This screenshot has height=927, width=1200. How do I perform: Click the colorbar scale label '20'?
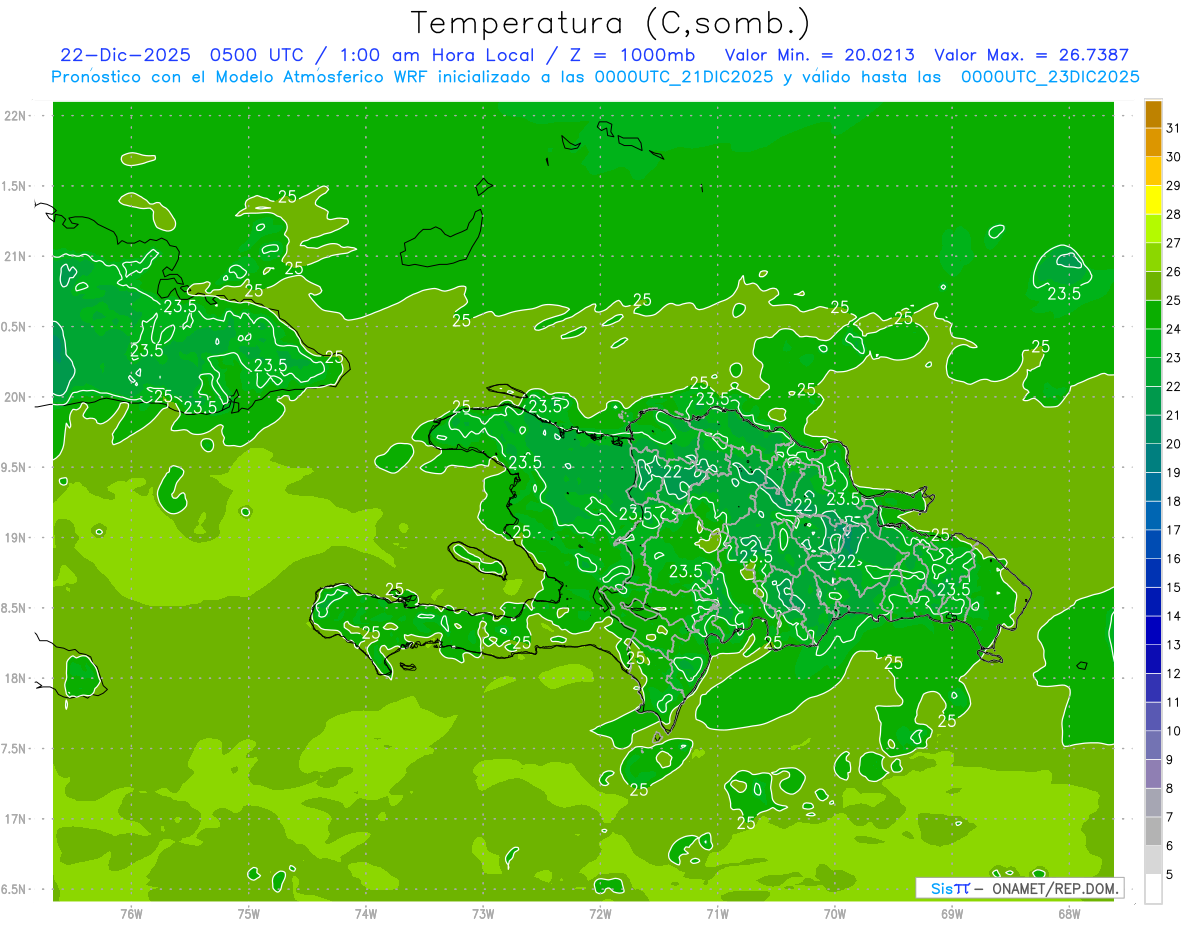click(x=1174, y=444)
